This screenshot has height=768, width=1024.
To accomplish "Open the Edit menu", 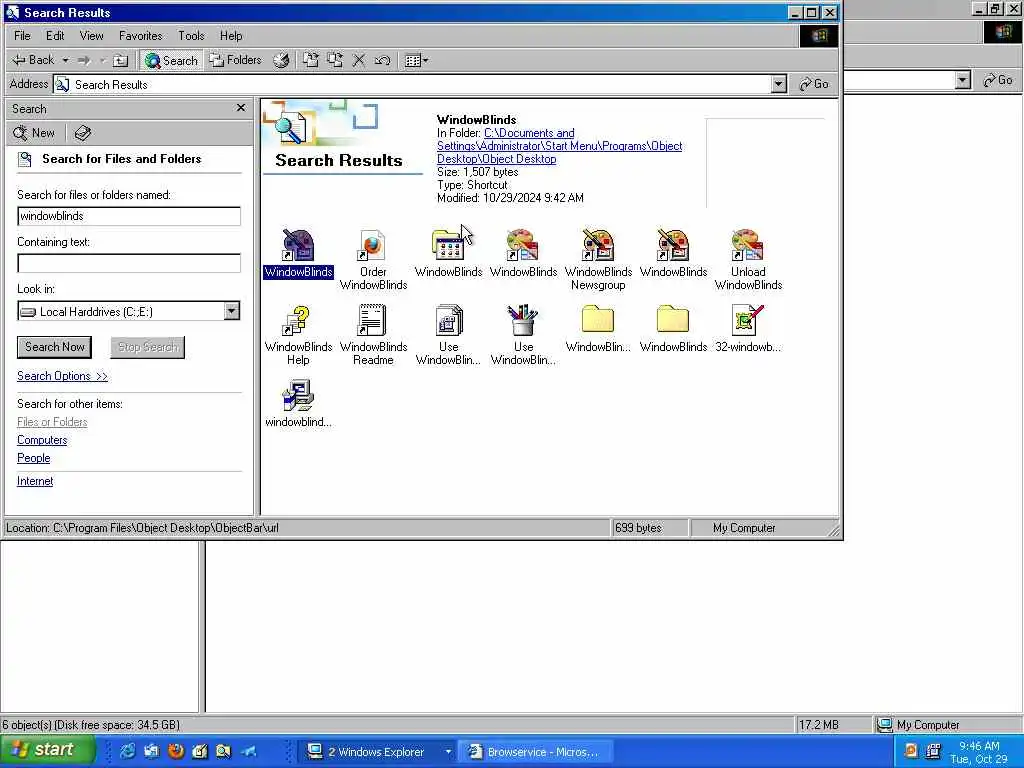I will pyautogui.click(x=55, y=35).
